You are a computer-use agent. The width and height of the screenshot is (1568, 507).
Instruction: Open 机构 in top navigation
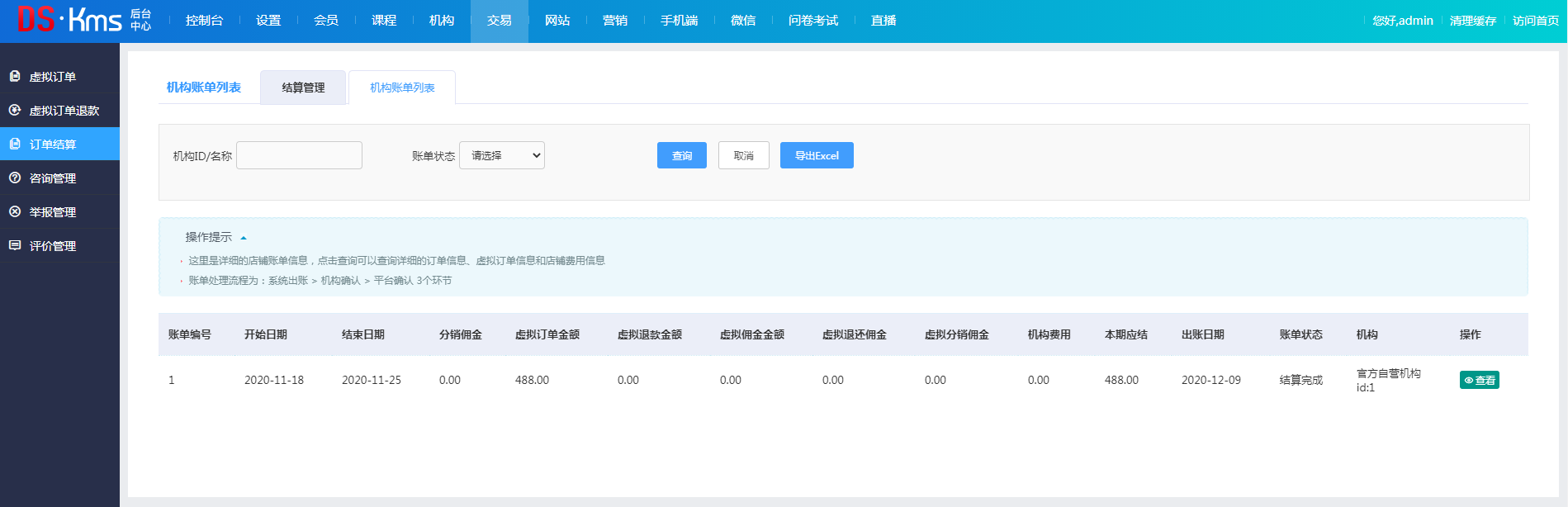442,21
